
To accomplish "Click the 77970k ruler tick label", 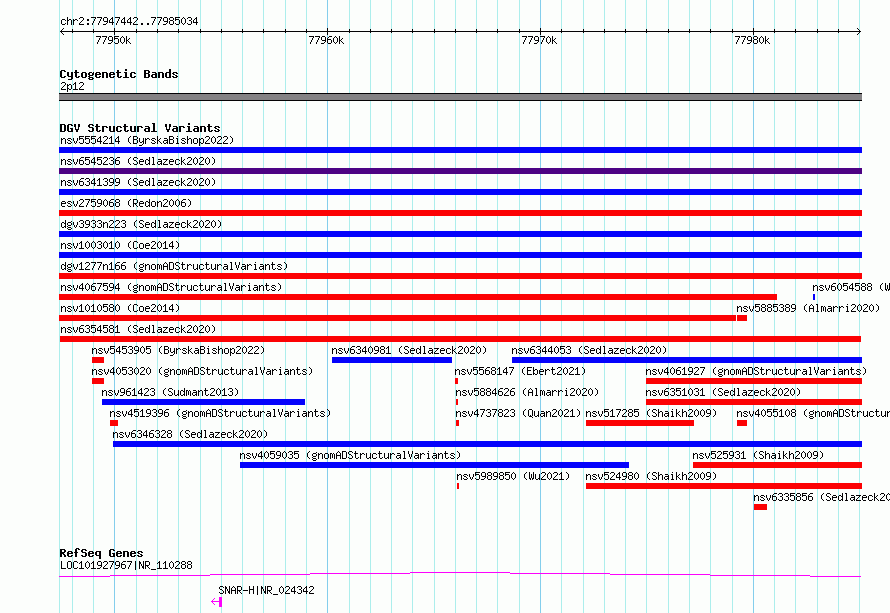I will 539,40.
